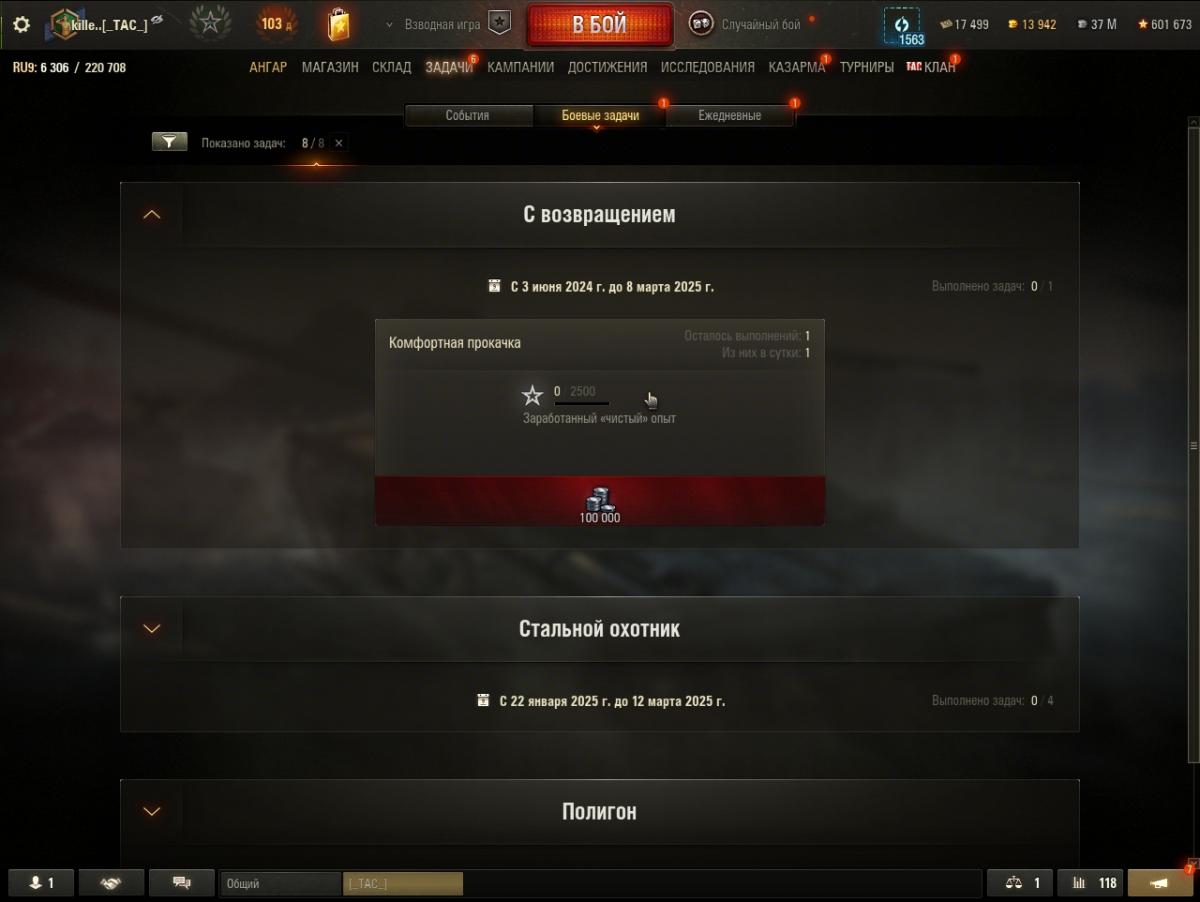This screenshot has width=1200, height=902.
Task: Open the contacts handshake icon
Action: (x=110, y=883)
